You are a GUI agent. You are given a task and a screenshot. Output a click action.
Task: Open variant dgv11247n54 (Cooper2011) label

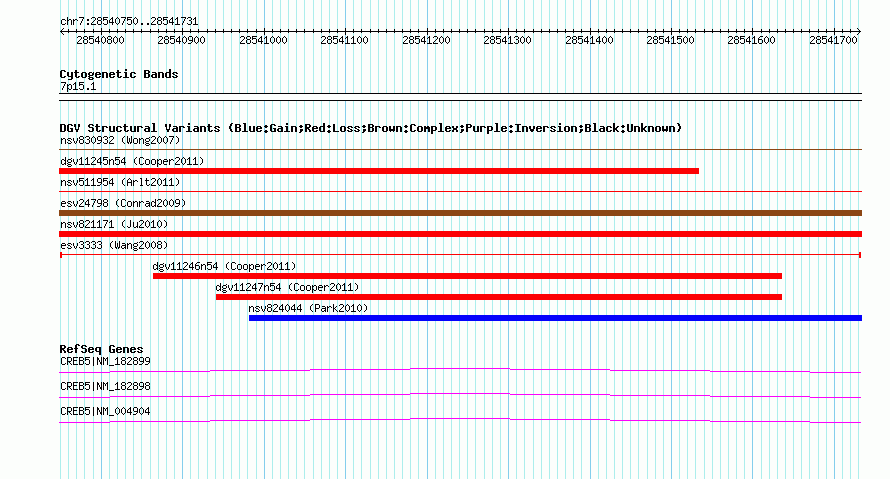287,287
